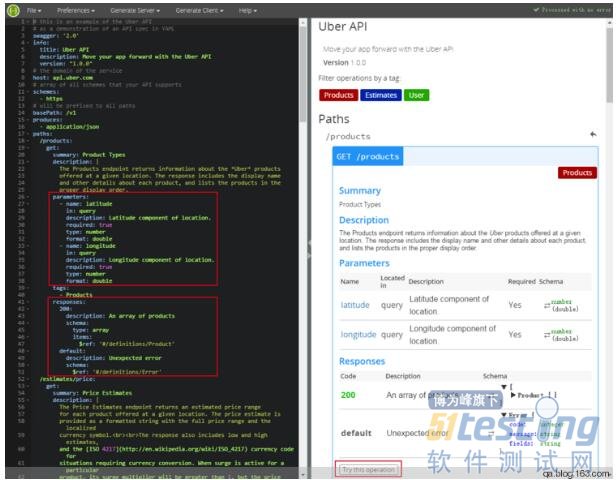
Task: Click the latitude parameter name link
Action: point(355,305)
